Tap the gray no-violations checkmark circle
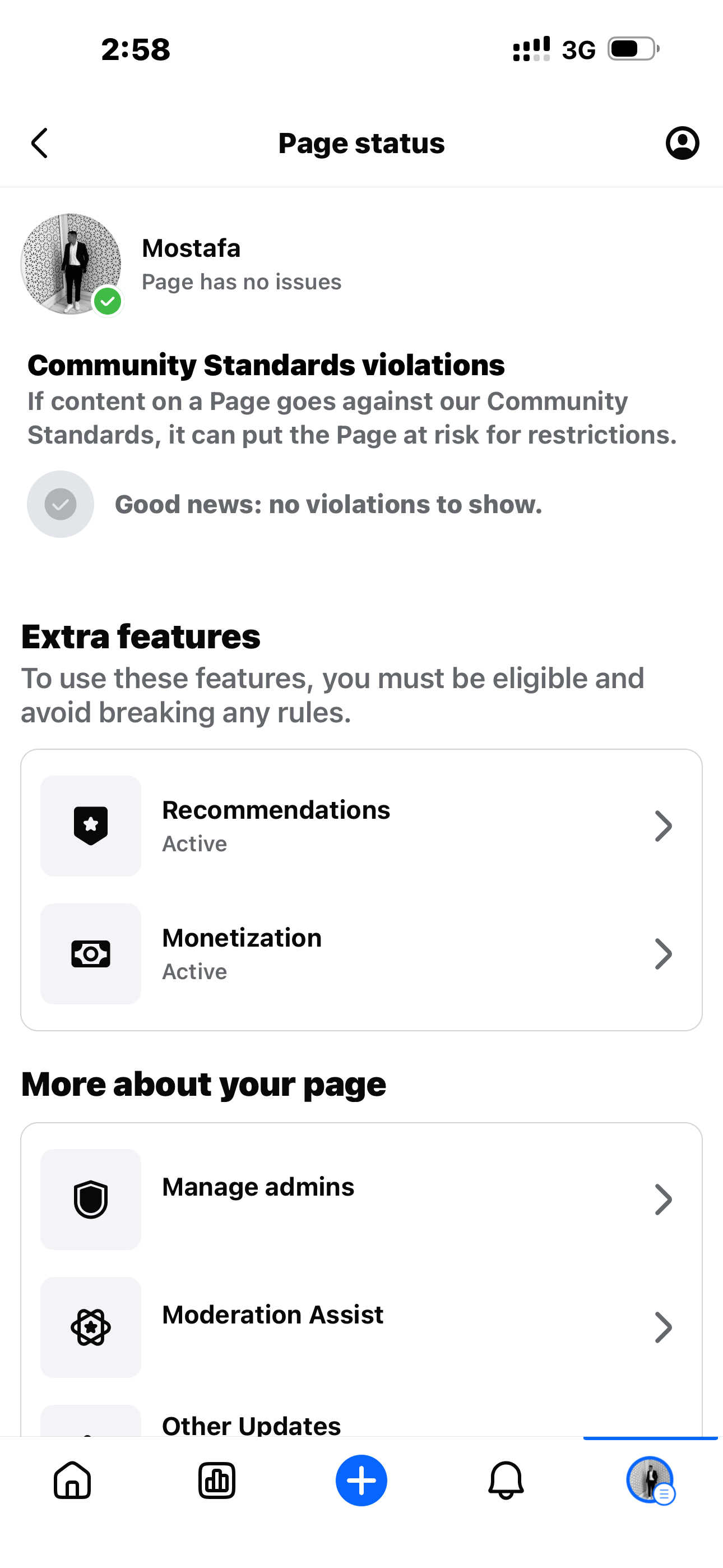723x1568 pixels. [x=61, y=504]
